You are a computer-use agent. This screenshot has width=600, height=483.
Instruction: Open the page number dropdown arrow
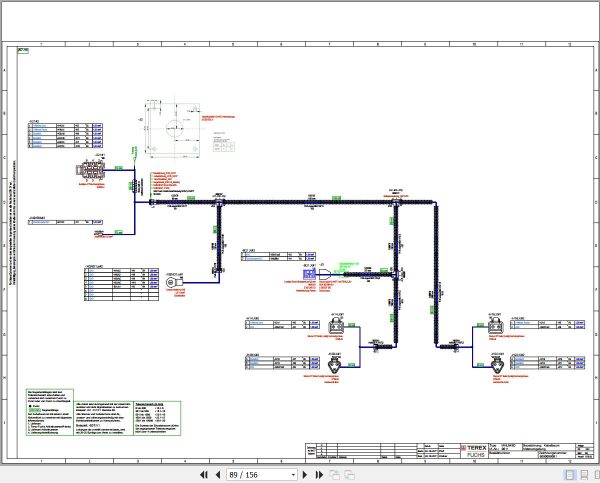tap(293, 475)
